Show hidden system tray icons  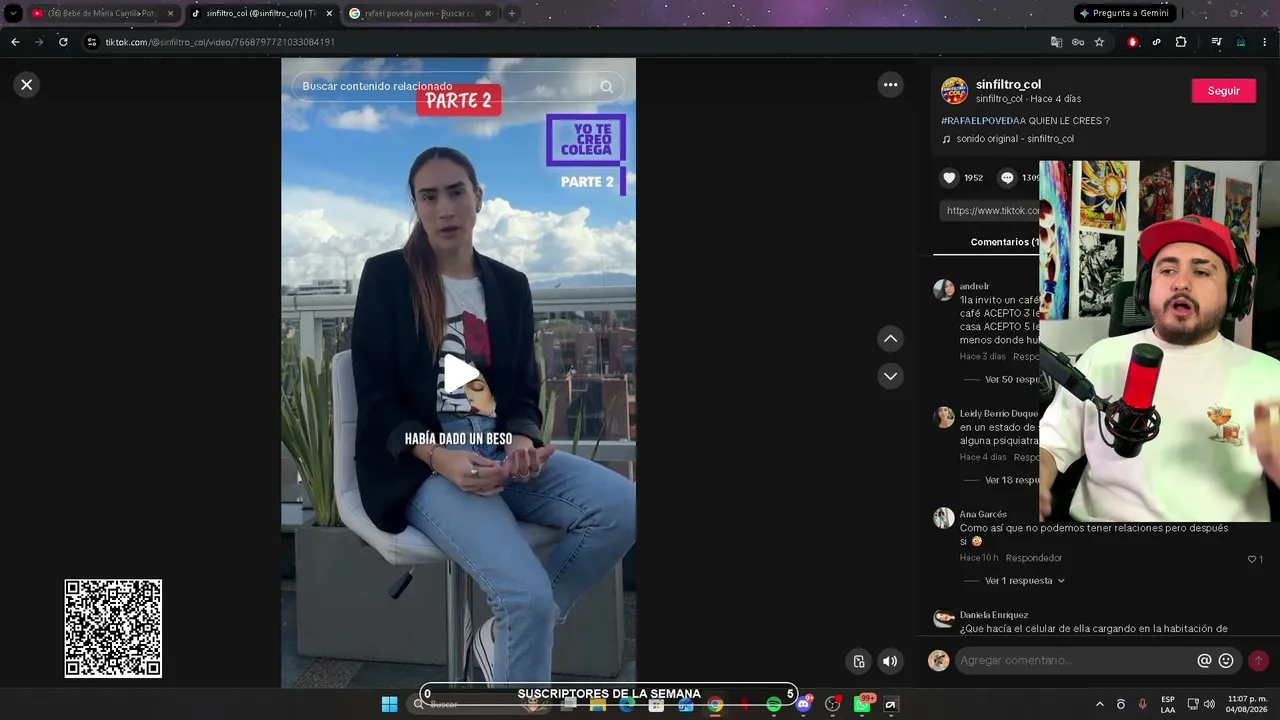(1100, 704)
